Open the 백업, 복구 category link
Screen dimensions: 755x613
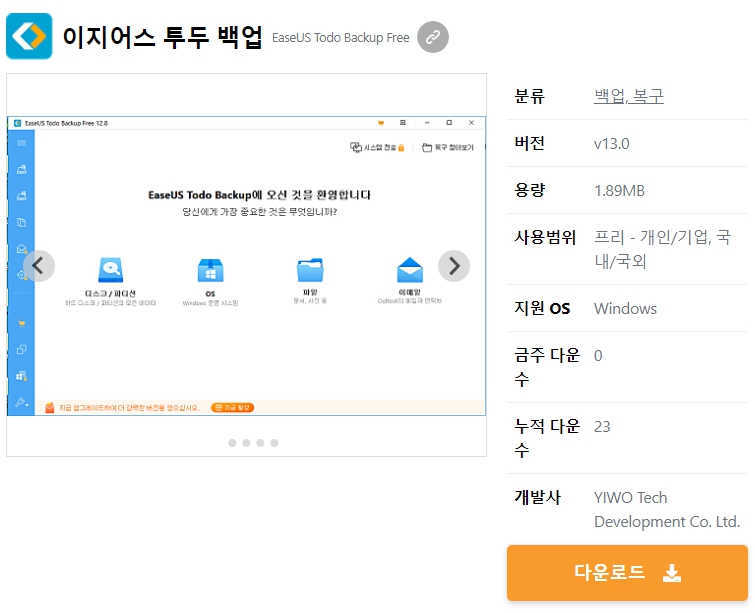pyautogui.click(x=629, y=96)
